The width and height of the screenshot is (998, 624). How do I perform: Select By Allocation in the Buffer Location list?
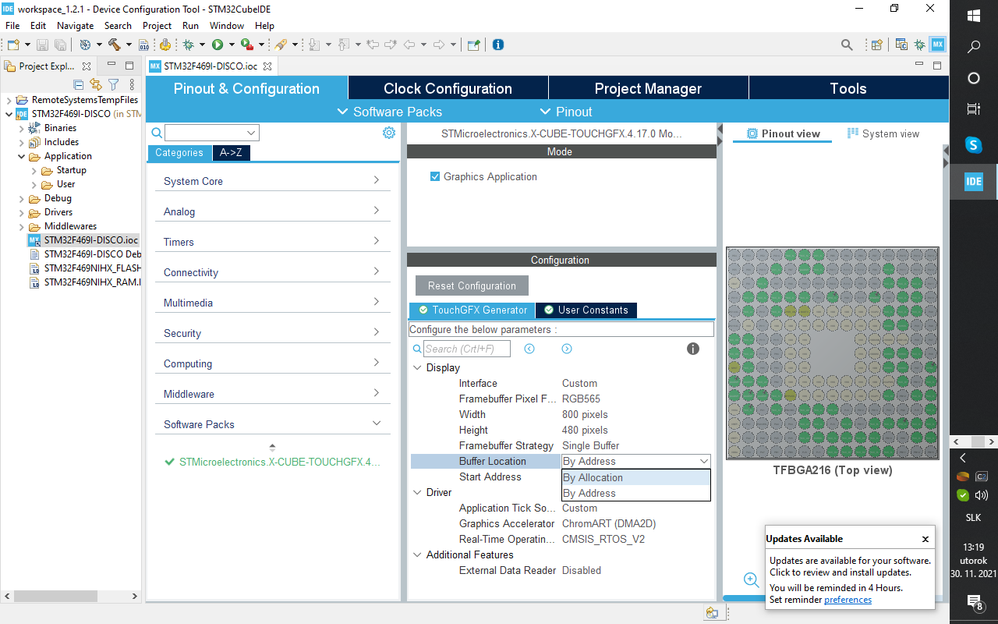coord(636,478)
